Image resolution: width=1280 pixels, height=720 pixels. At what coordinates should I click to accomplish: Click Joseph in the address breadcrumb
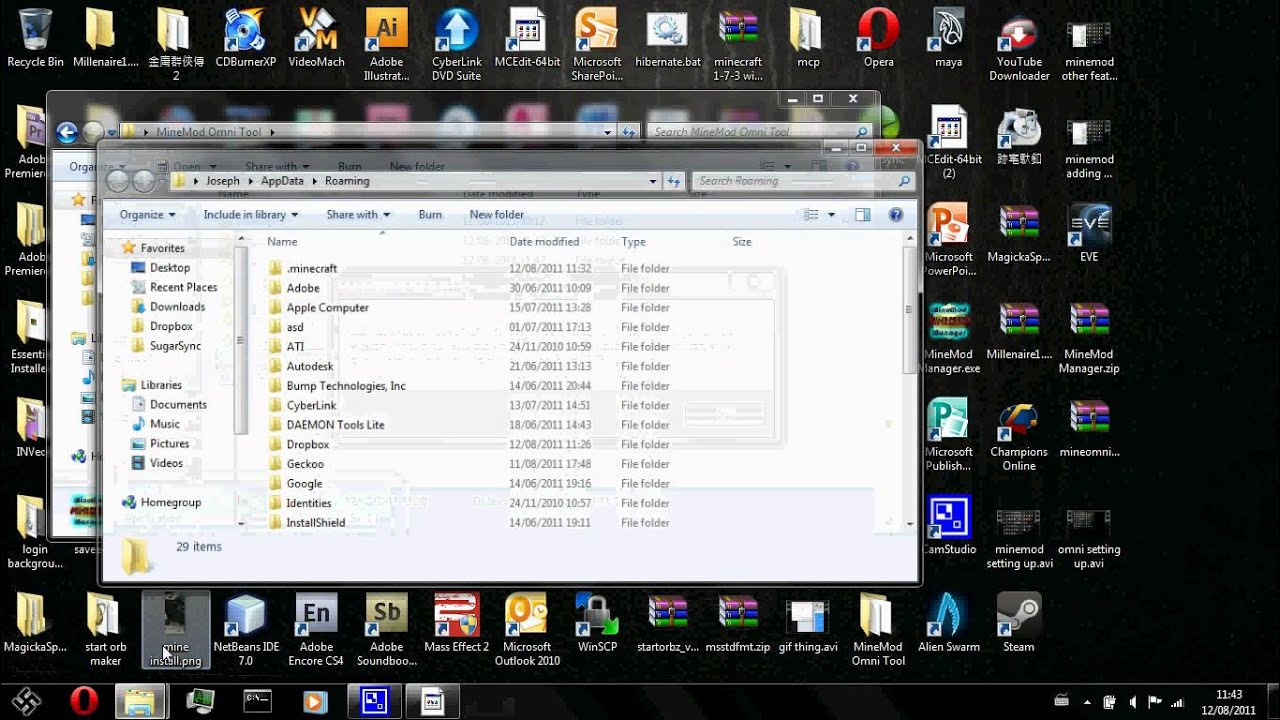(x=223, y=181)
